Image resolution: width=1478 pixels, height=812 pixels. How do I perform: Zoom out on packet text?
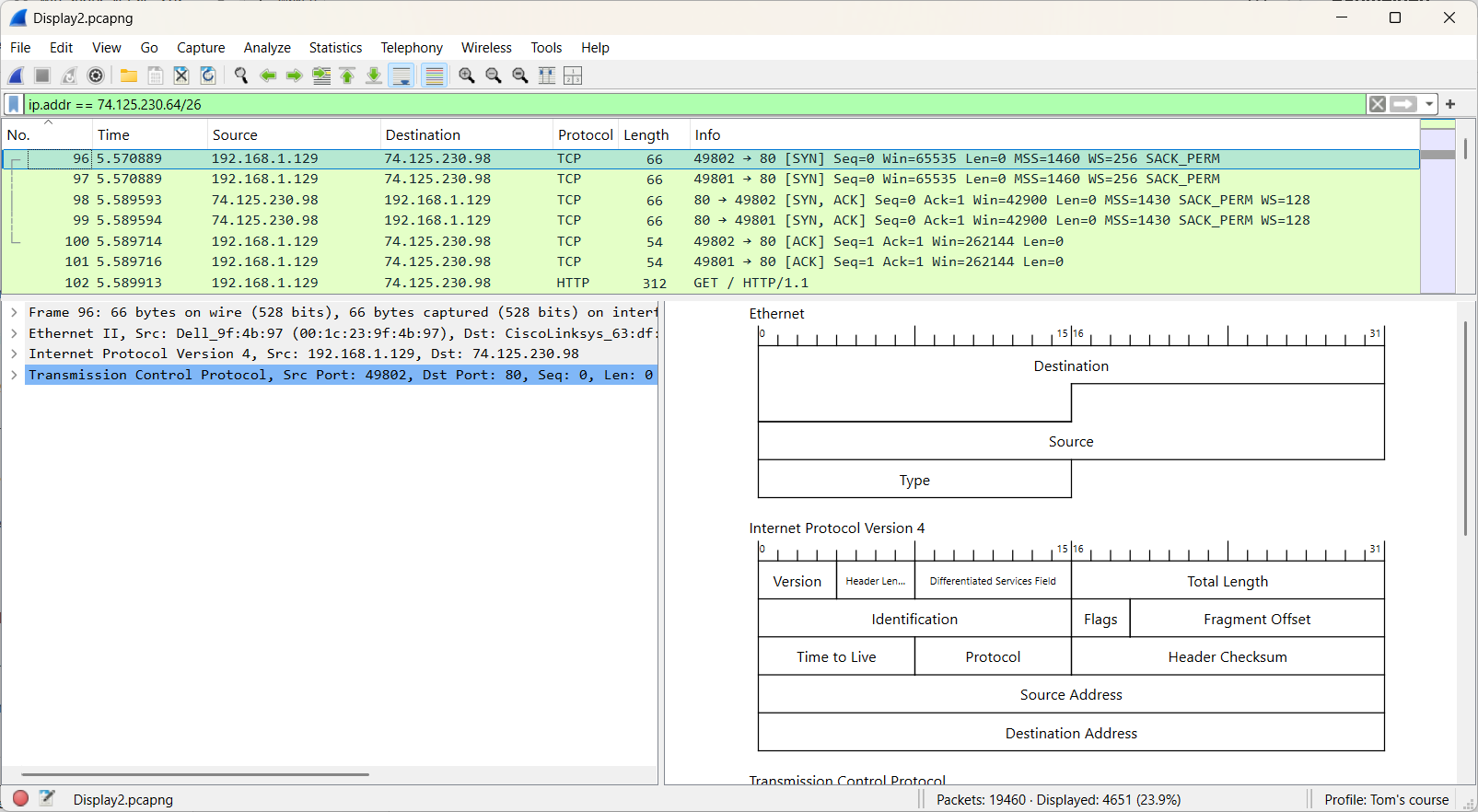coord(494,75)
